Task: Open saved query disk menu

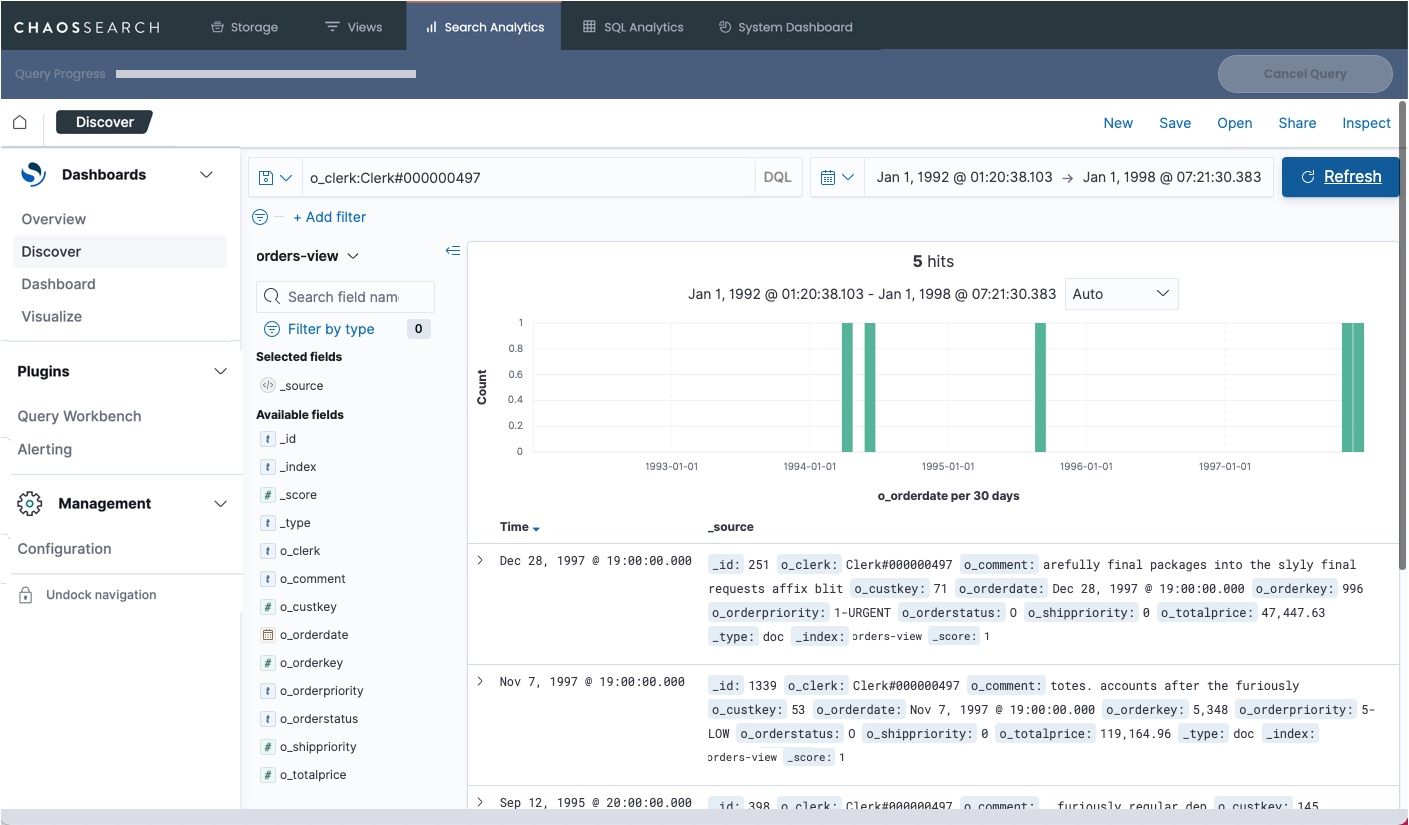Action: point(275,177)
